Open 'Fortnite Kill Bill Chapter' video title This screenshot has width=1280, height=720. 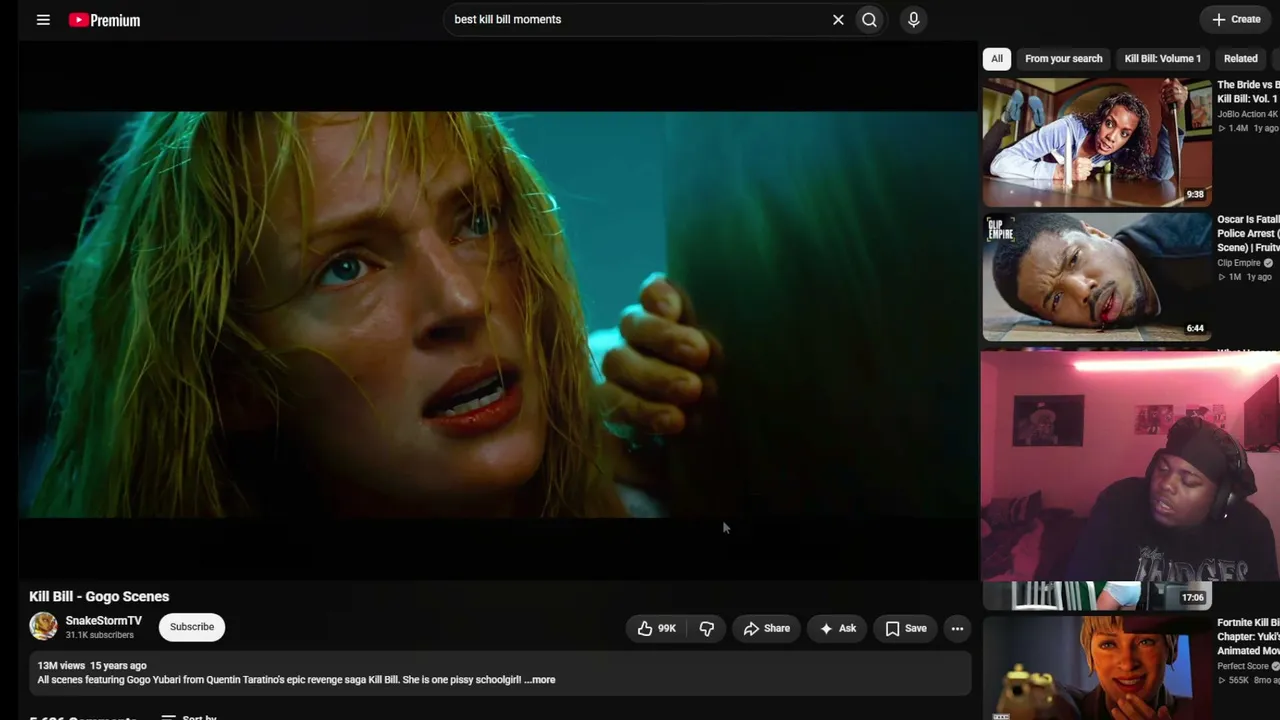coord(1248,637)
